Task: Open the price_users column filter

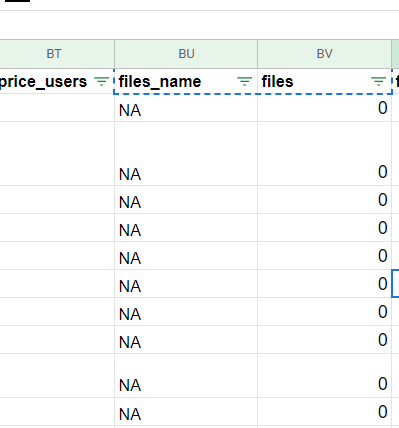Action: pyautogui.click(x=101, y=81)
